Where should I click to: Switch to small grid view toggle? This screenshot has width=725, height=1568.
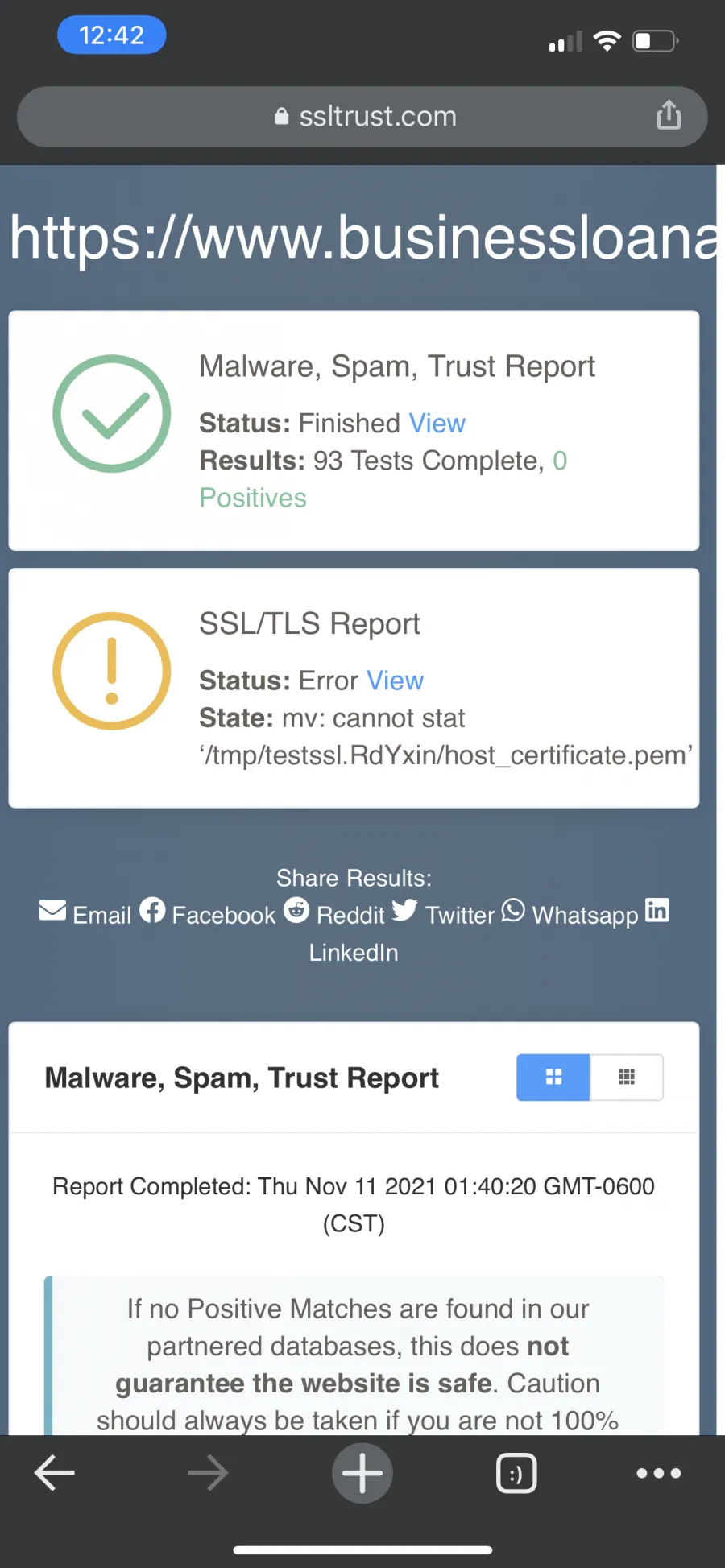coord(627,1077)
